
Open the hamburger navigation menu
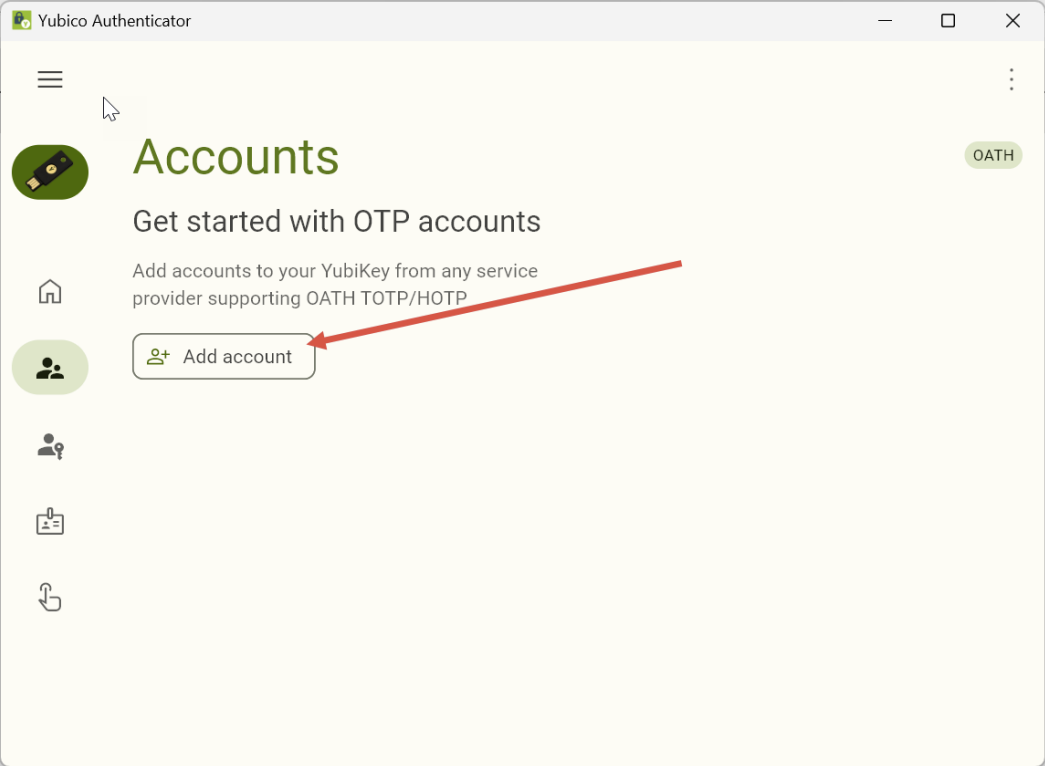(x=50, y=79)
